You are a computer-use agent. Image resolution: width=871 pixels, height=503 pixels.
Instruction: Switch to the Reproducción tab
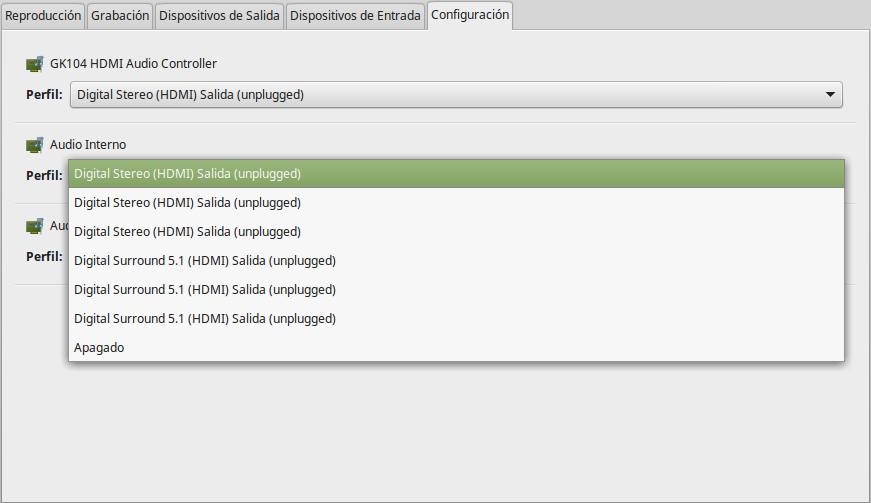(x=43, y=16)
